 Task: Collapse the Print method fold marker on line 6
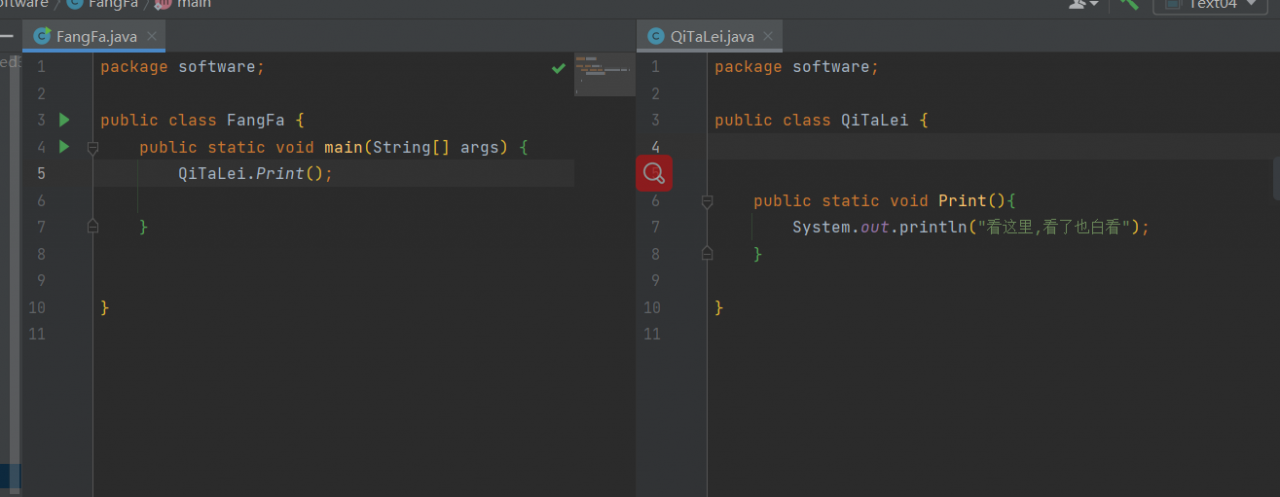[707, 201]
